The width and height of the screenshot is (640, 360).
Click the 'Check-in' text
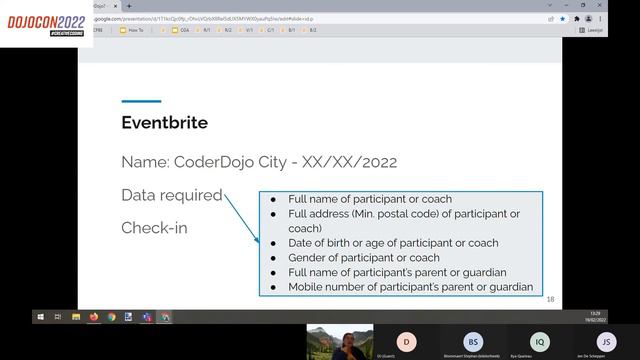[x=154, y=228]
